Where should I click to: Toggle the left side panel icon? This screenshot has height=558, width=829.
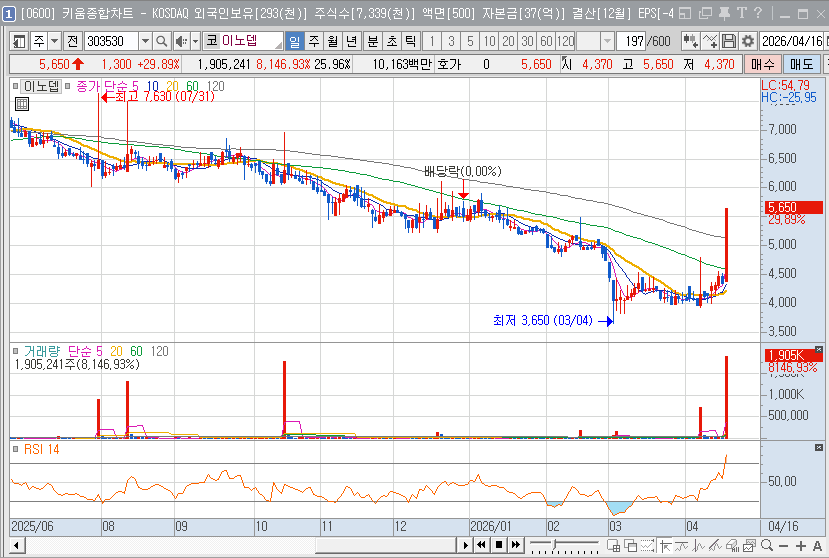coord(20,41)
